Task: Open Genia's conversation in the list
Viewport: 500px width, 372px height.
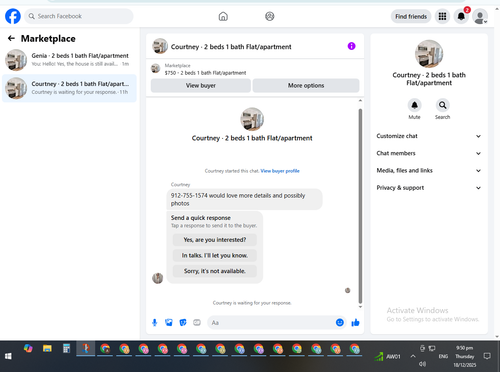Action: (69, 60)
